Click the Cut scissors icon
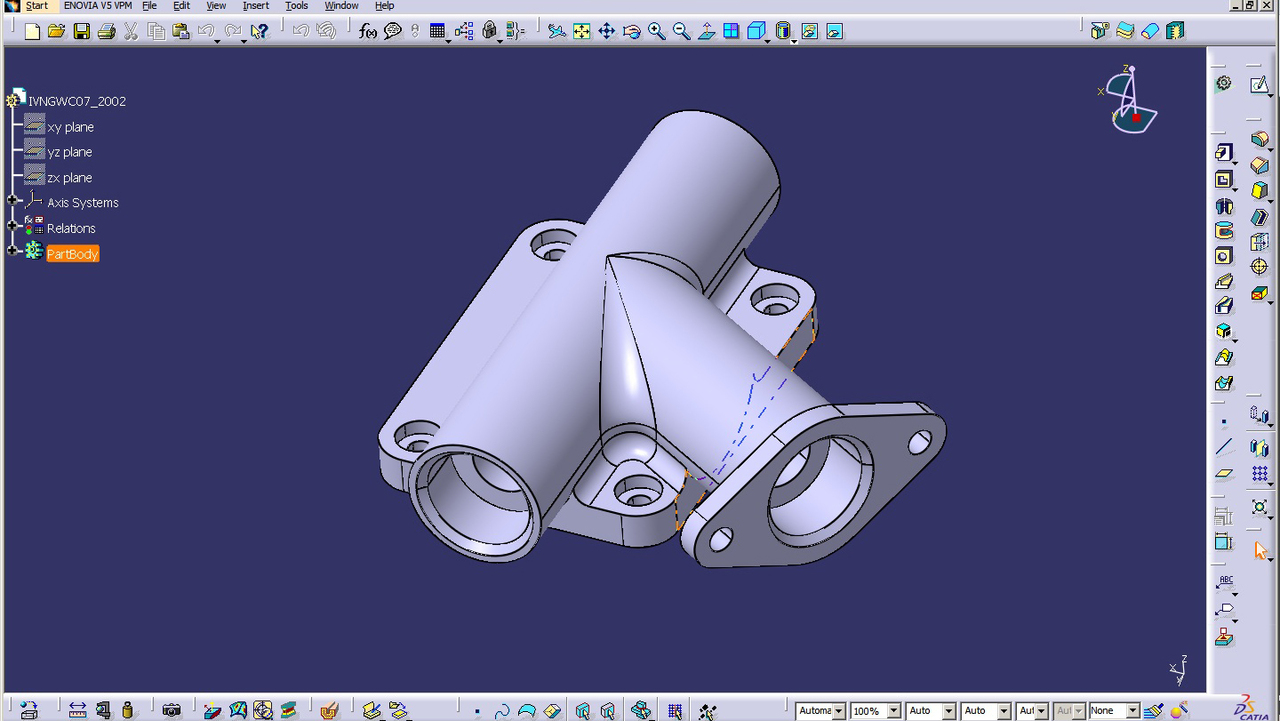1280x721 pixels. [x=131, y=32]
